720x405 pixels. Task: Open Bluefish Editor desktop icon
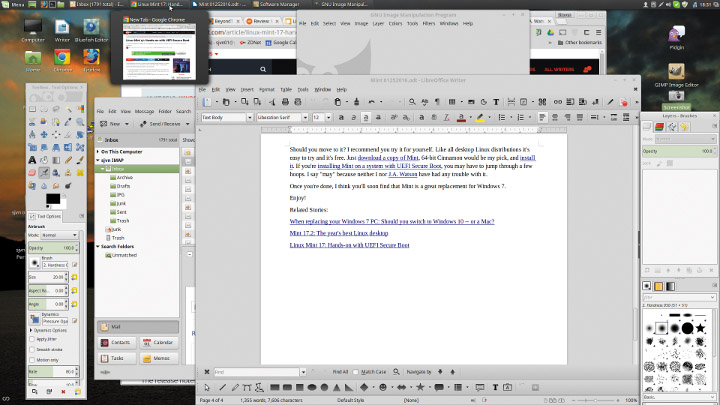pos(91,31)
